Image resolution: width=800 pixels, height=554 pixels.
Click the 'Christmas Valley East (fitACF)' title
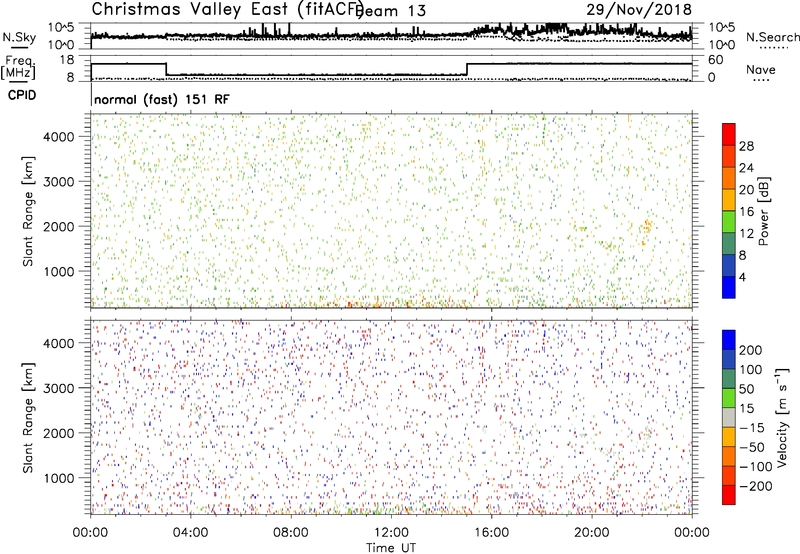click(x=227, y=9)
